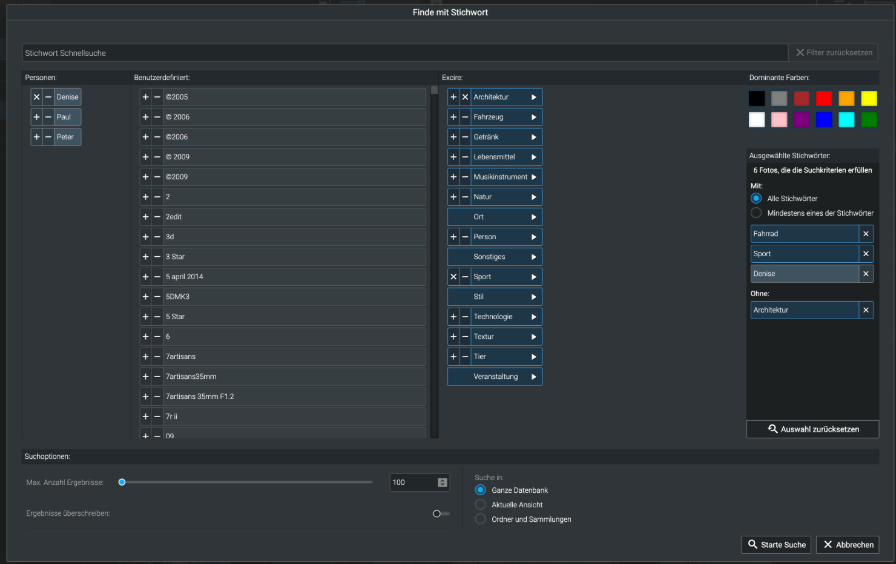Click the 'Auswahl zurücksetzen' button
Viewport: 896px width, 564px height.
(x=812, y=429)
